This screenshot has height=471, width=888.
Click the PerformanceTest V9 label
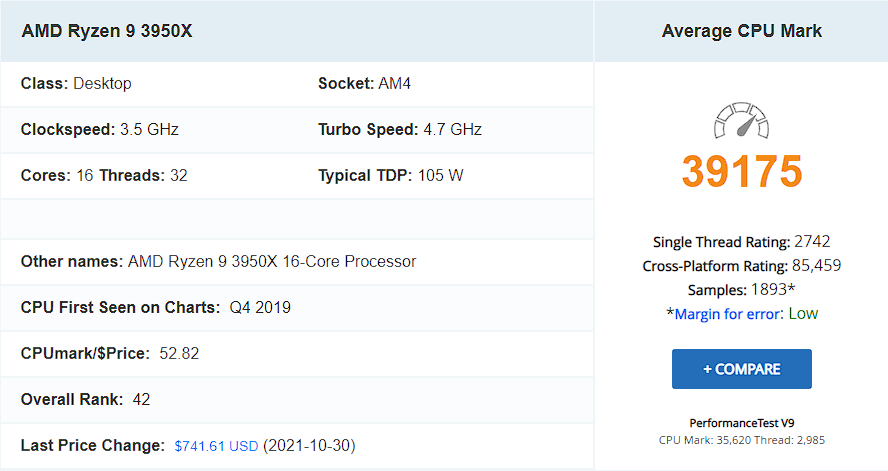coord(741,423)
